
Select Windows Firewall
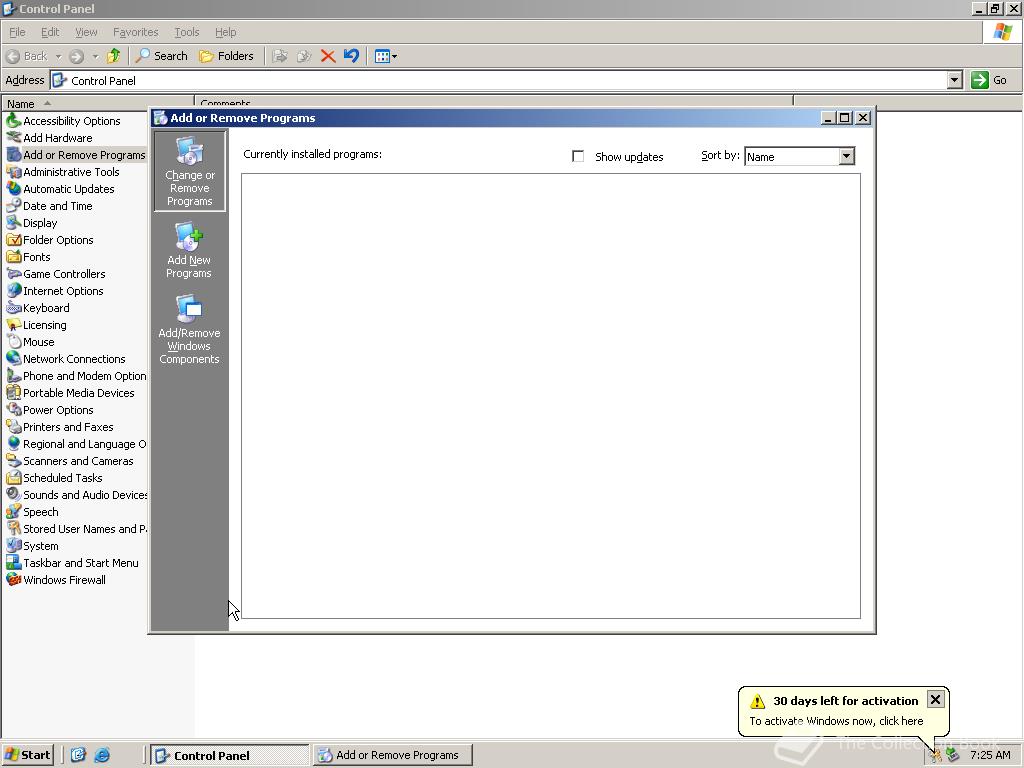56,579
